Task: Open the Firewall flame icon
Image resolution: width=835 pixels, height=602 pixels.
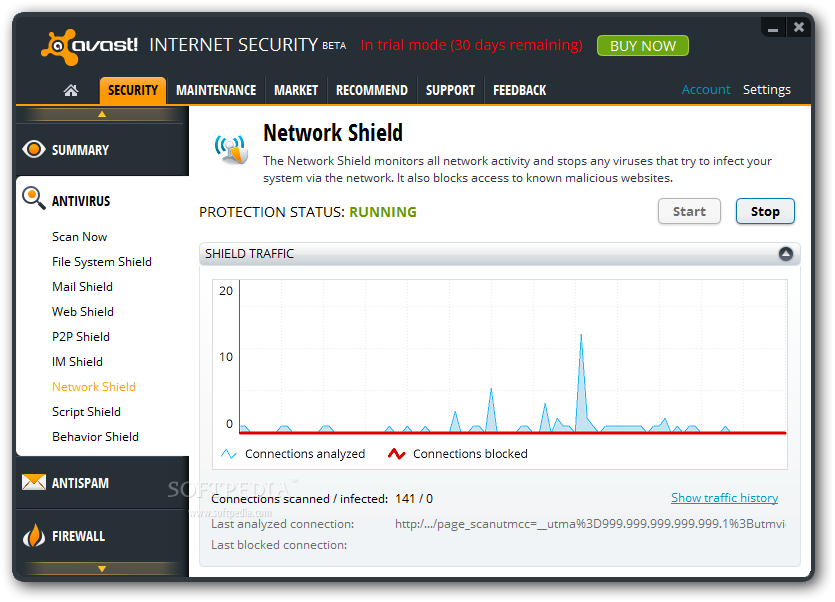Action: coord(34,535)
